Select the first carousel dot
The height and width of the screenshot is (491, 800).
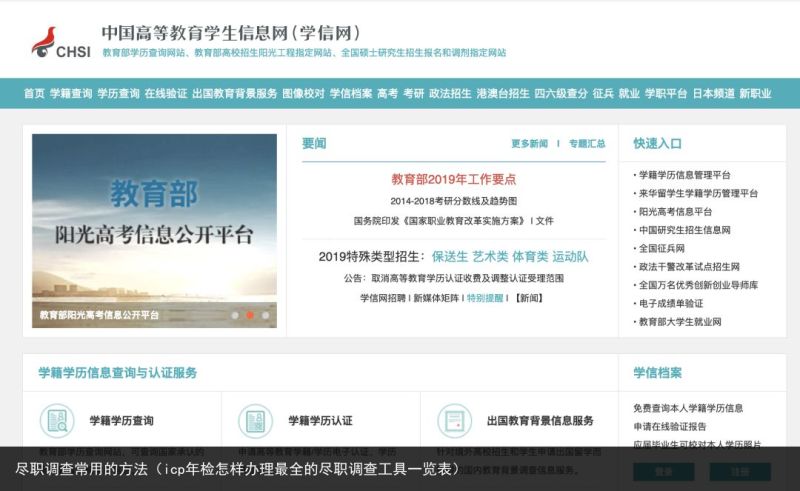[235, 315]
